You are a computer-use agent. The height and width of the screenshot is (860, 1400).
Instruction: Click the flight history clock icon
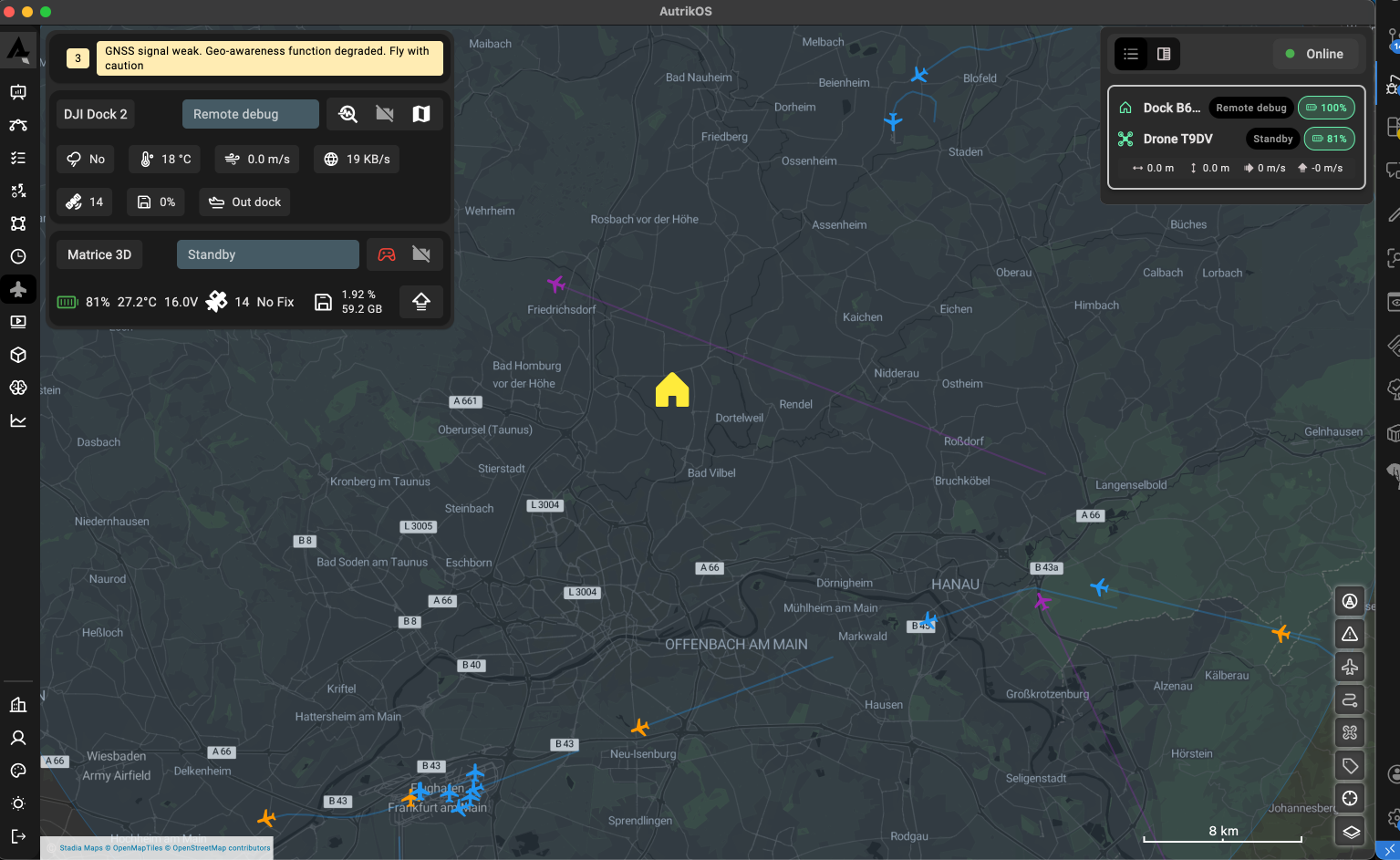click(18, 256)
